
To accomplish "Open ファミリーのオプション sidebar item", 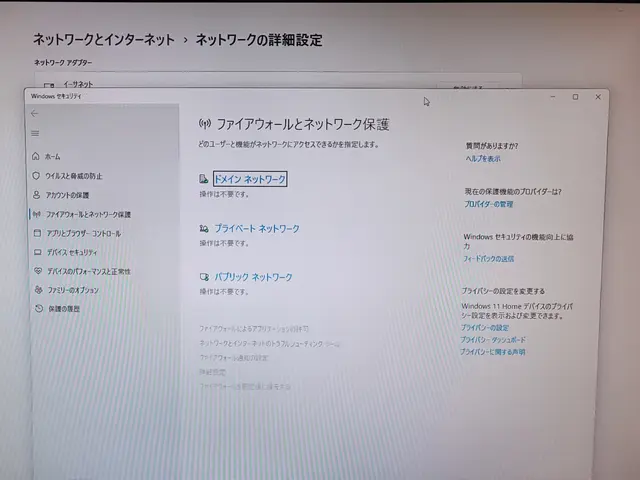I will pyautogui.click(x=67, y=290).
